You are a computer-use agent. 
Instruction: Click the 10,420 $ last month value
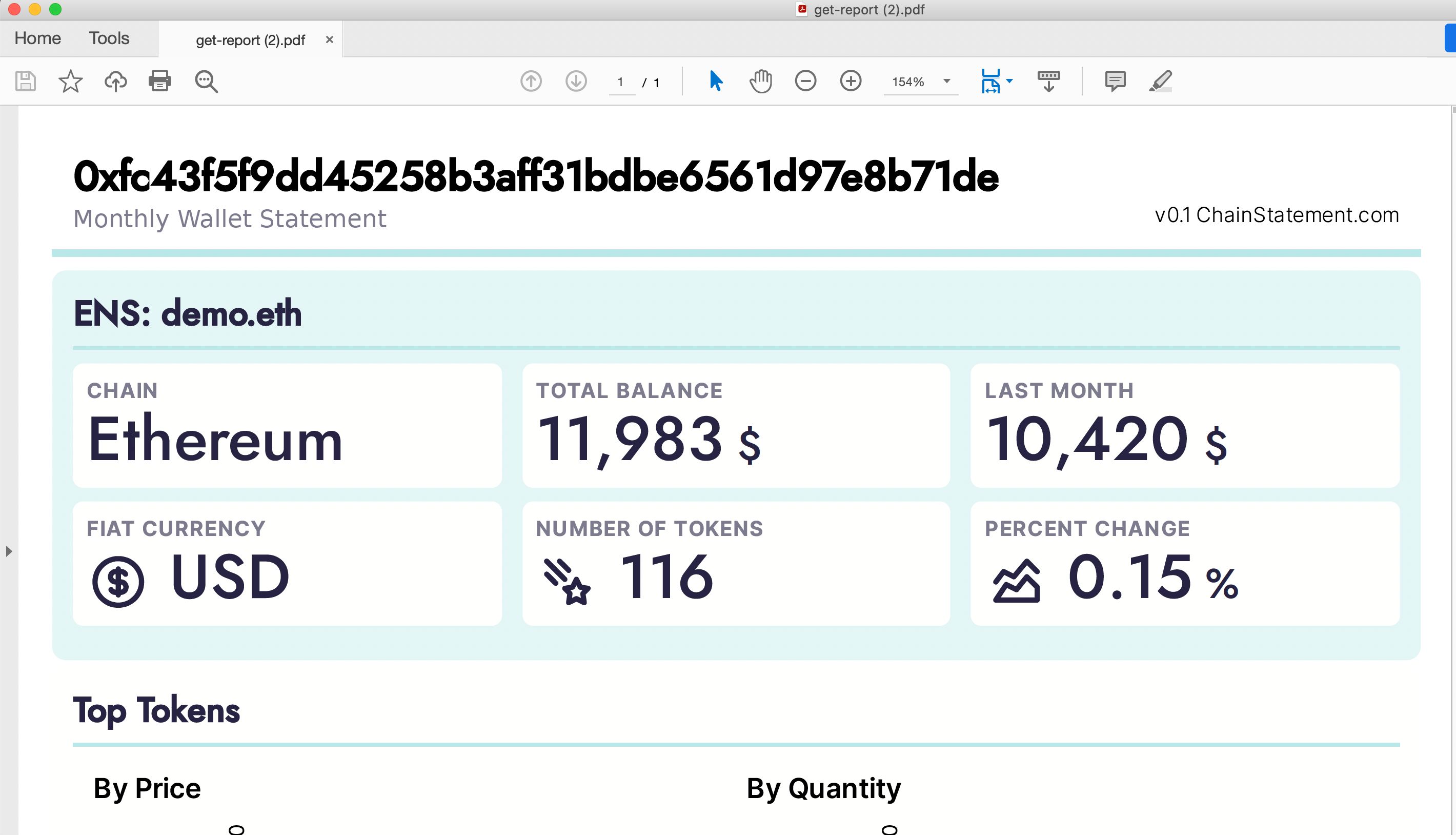click(x=1106, y=441)
